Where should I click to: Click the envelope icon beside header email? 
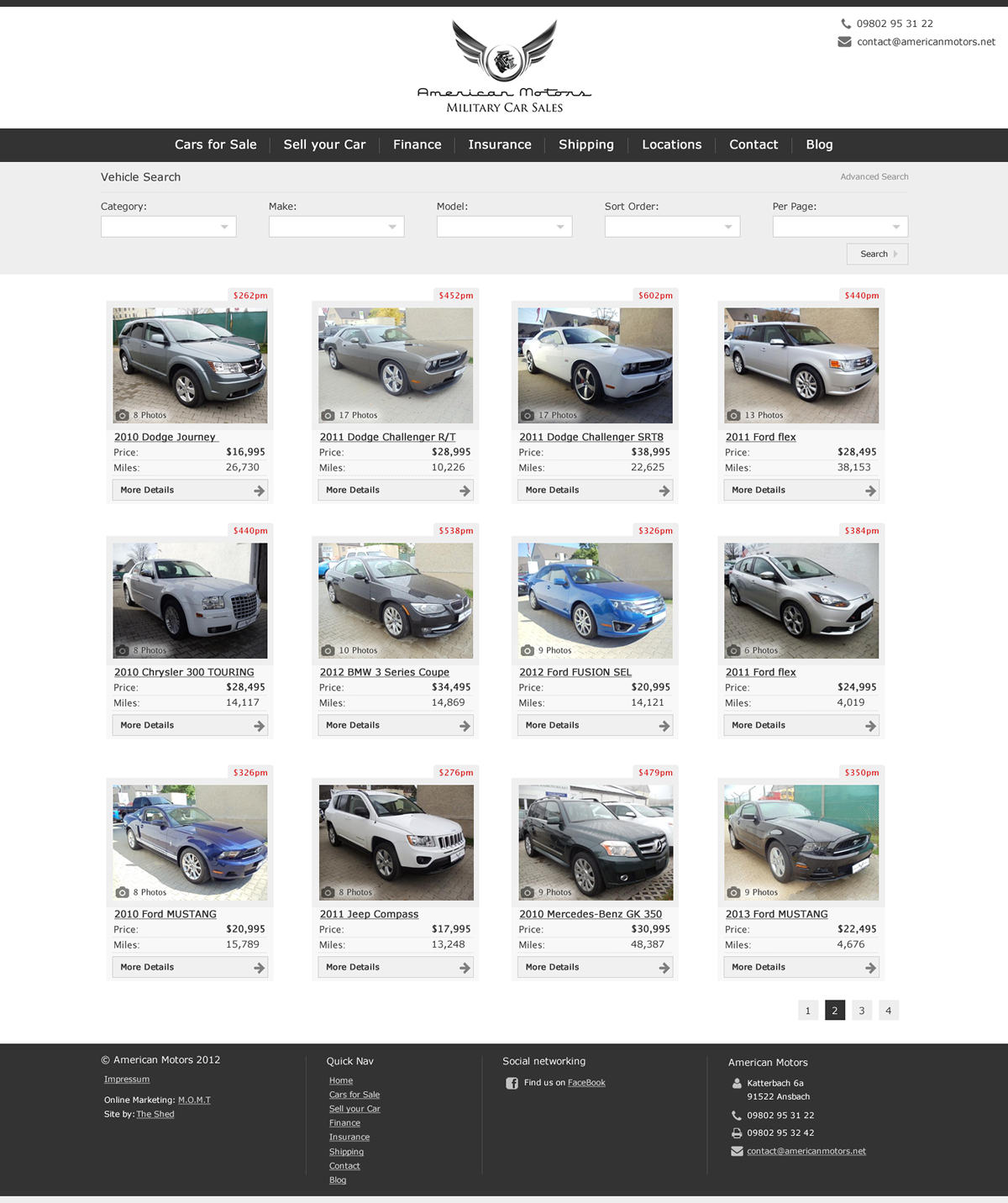pyautogui.click(x=844, y=42)
